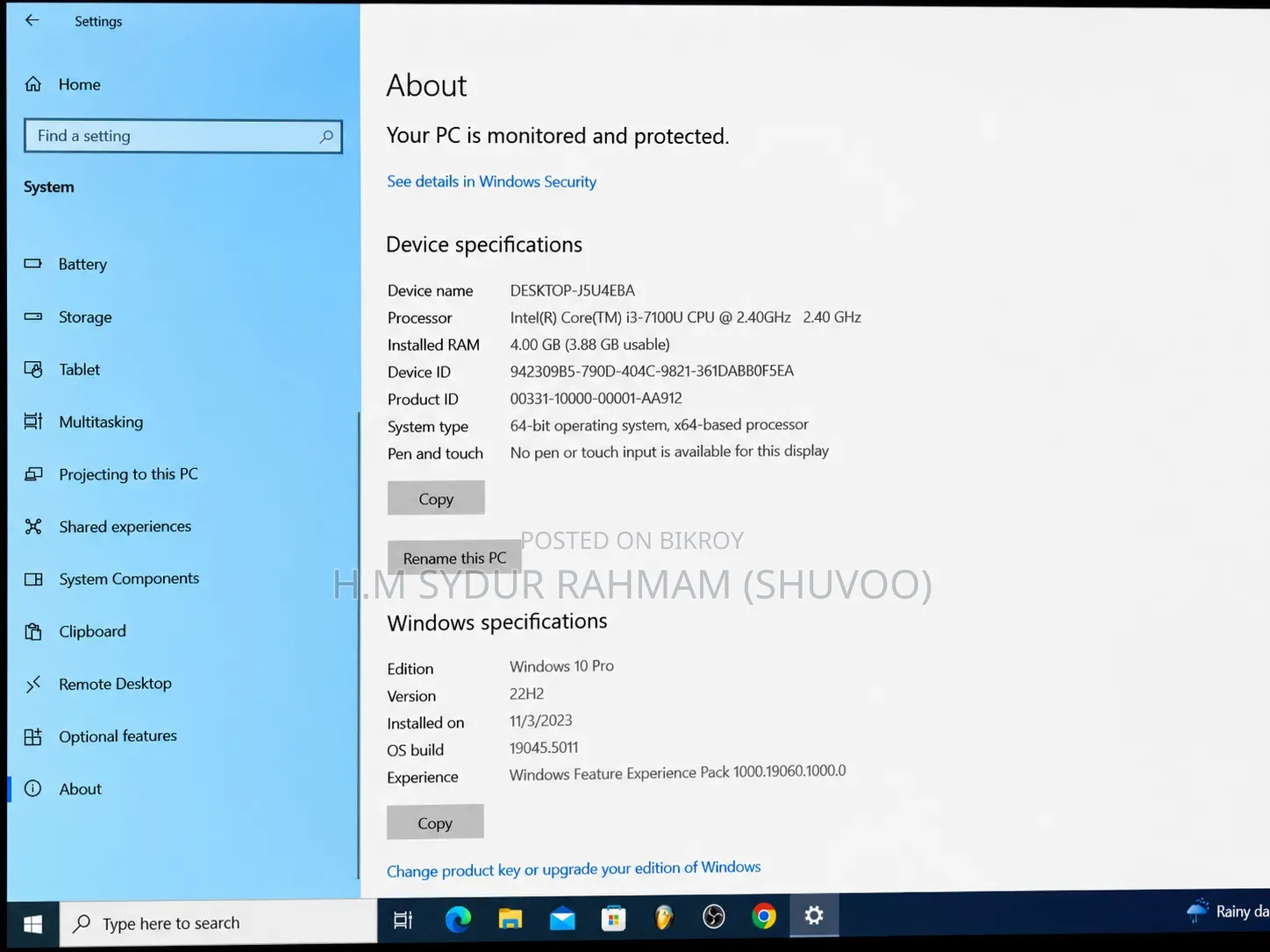Click Device ID value starting 942309B5

(652, 371)
